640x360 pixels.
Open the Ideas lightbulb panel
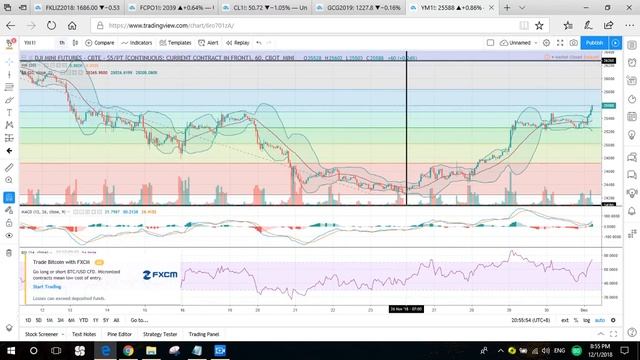(x=632, y=135)
